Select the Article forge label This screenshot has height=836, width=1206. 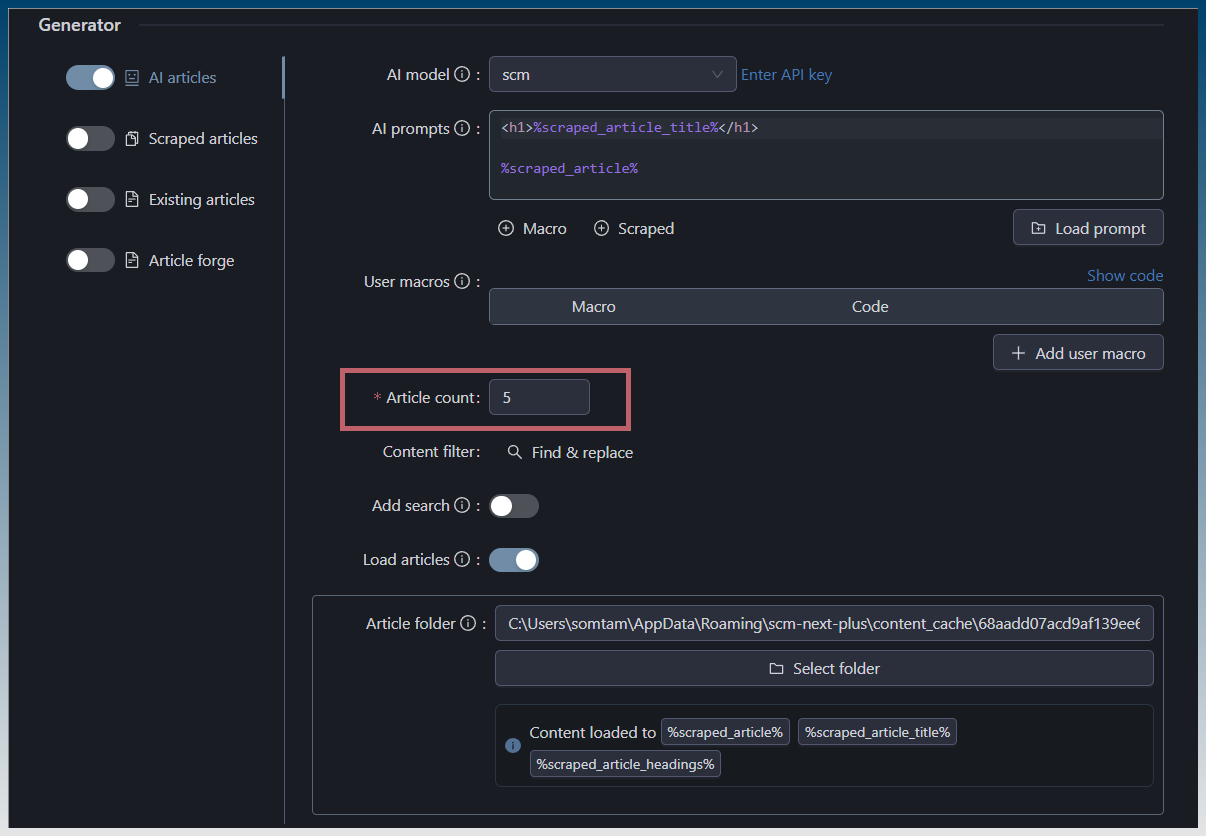(x=192, y=261)
